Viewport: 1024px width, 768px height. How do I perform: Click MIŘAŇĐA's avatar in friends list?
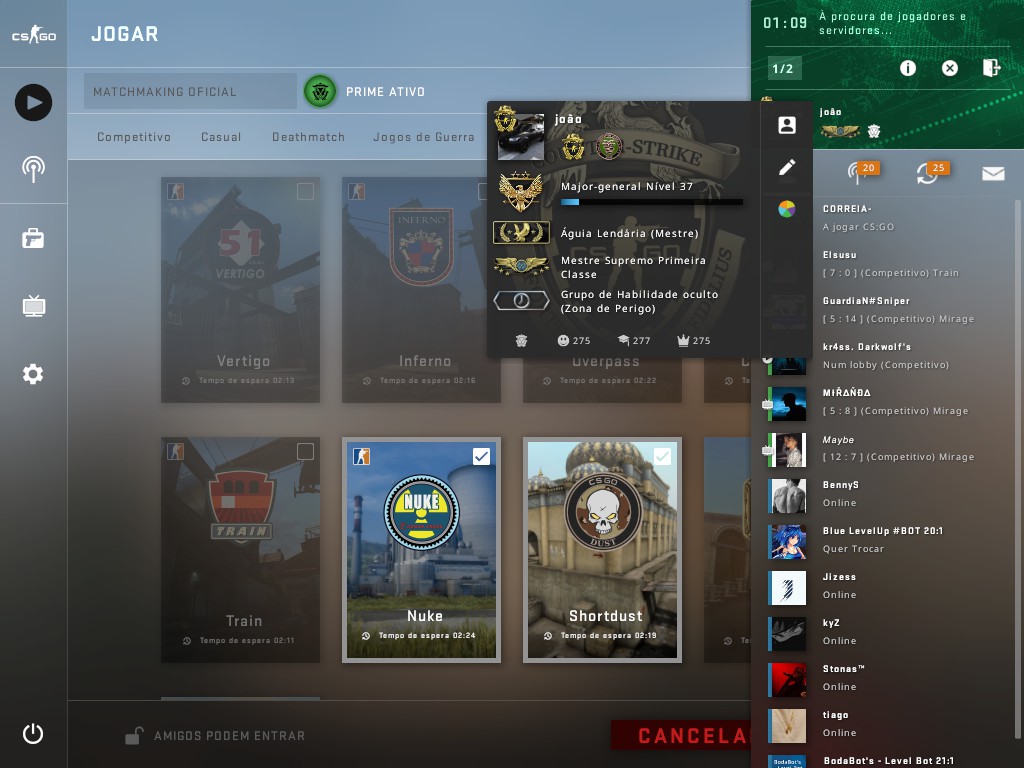[787, 404]
